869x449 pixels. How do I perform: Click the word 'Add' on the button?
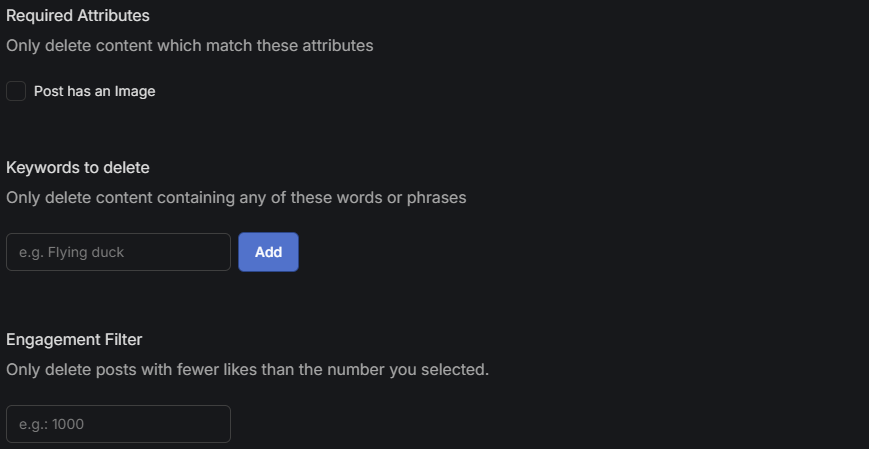268,252
